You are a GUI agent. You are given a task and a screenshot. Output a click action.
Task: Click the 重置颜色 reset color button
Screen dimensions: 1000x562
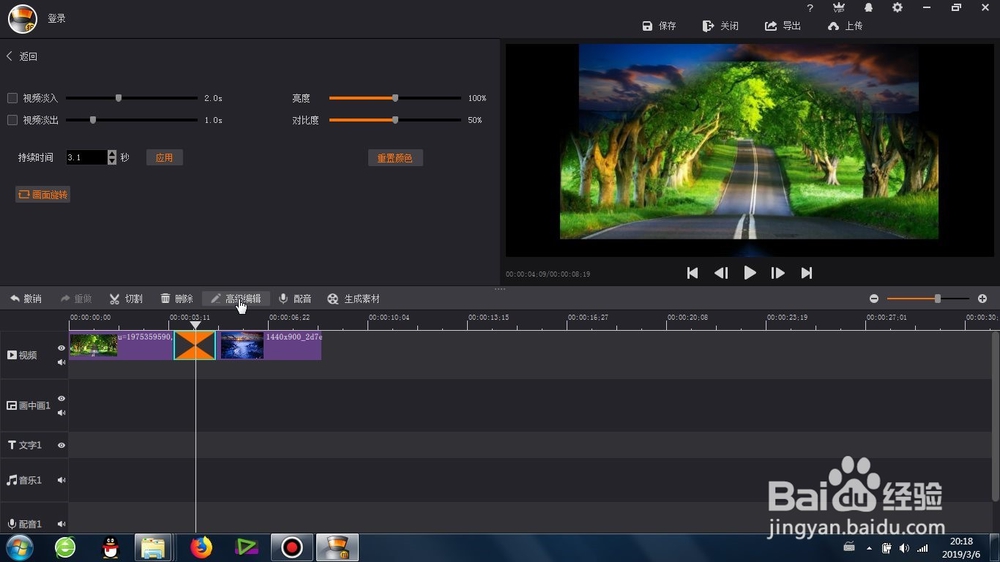[395, 158]
